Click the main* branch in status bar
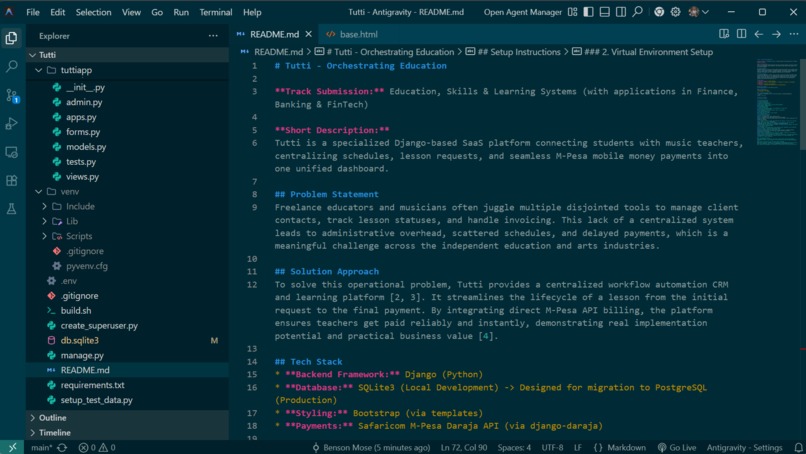806x454 pixels. [x=41, y=447]
